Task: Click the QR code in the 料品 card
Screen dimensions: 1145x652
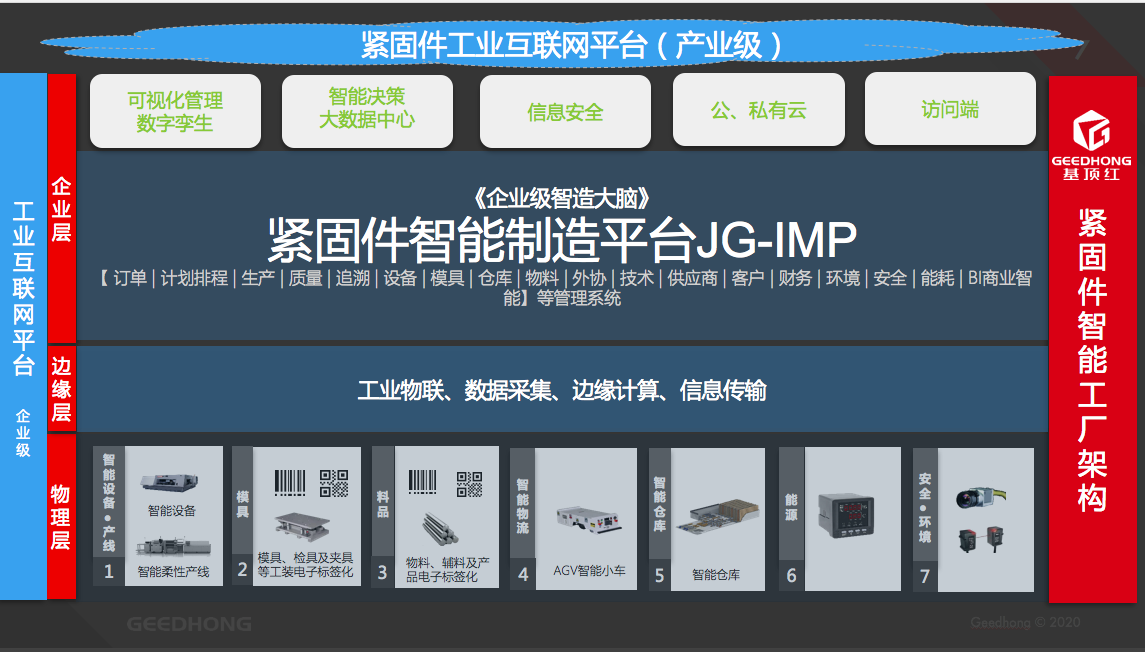Action: (x=470, y=483)
